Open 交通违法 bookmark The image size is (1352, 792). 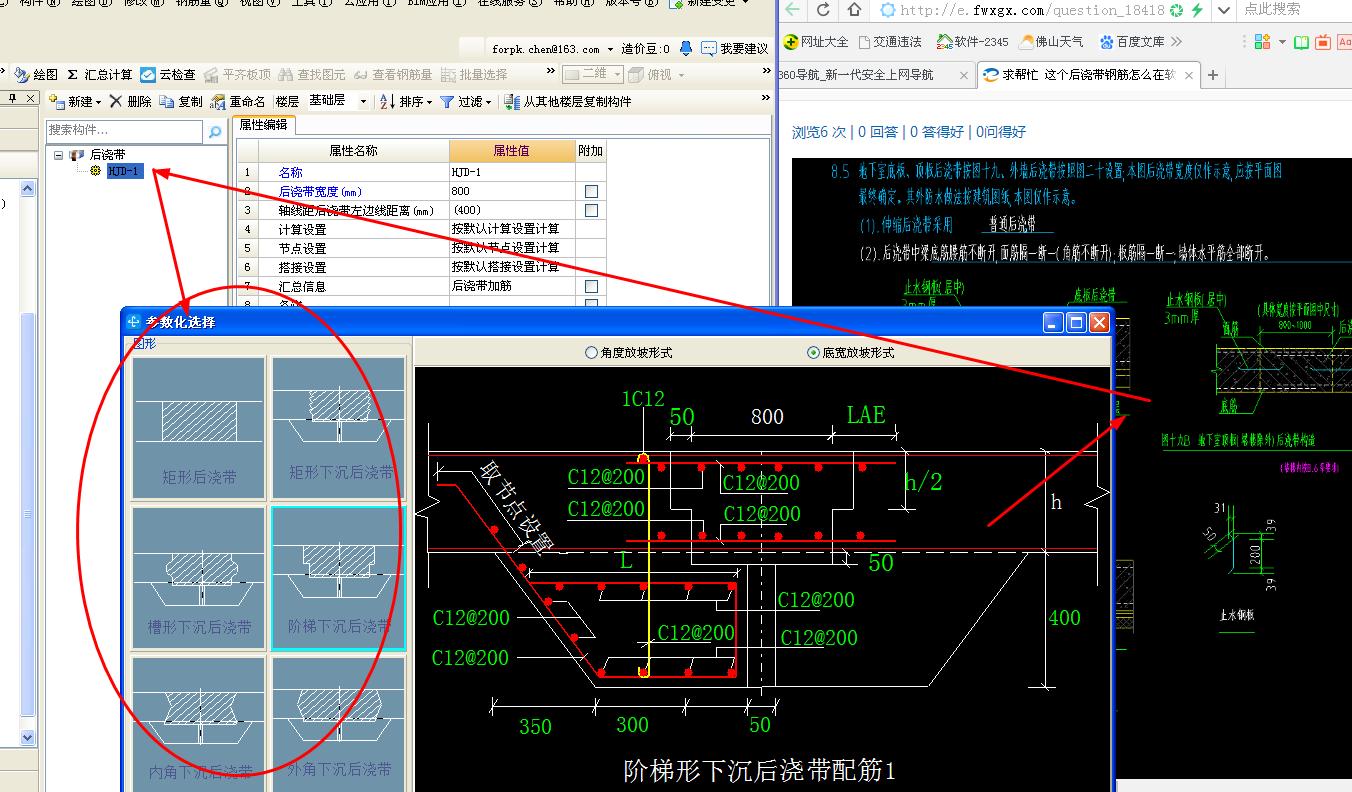pos(890,42)
